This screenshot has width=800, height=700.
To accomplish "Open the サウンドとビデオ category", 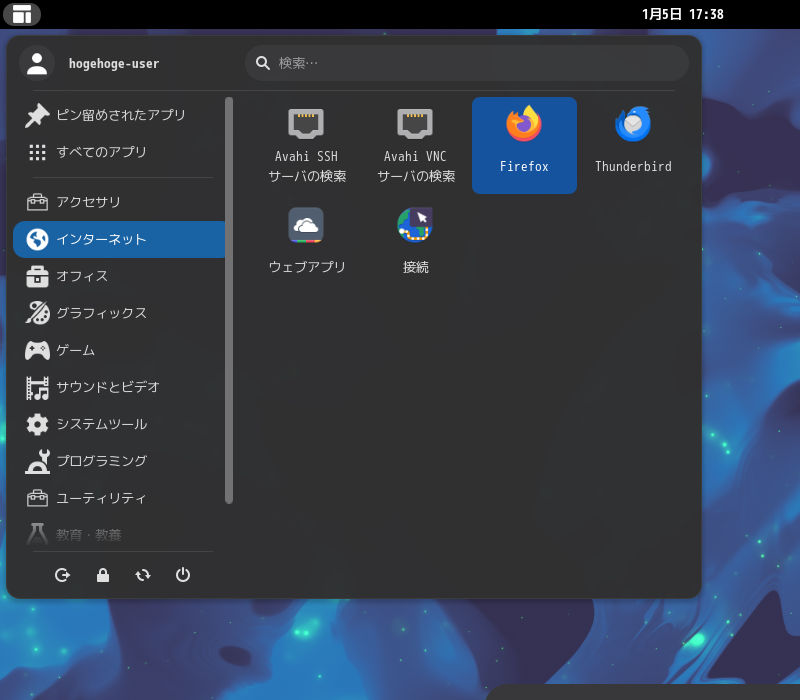I will point(119,387).
